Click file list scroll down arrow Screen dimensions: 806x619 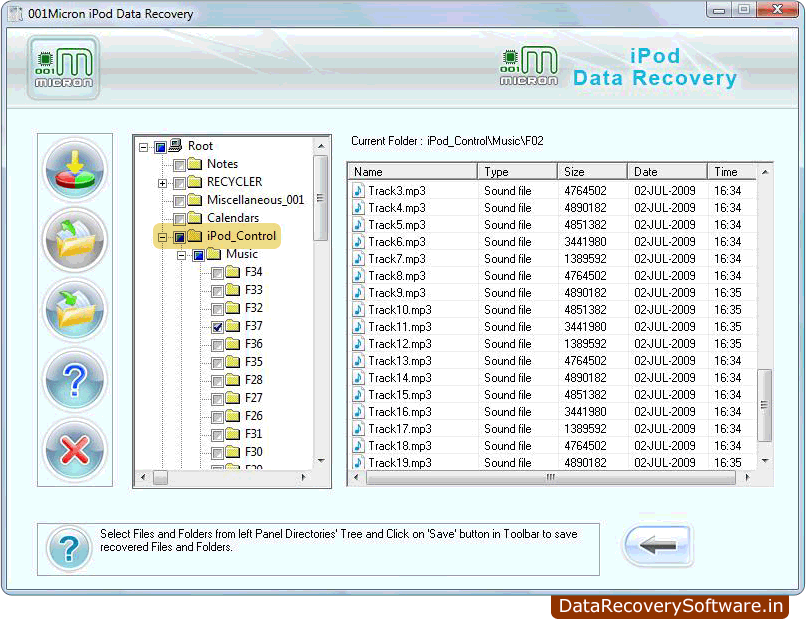tap(765, 461)
